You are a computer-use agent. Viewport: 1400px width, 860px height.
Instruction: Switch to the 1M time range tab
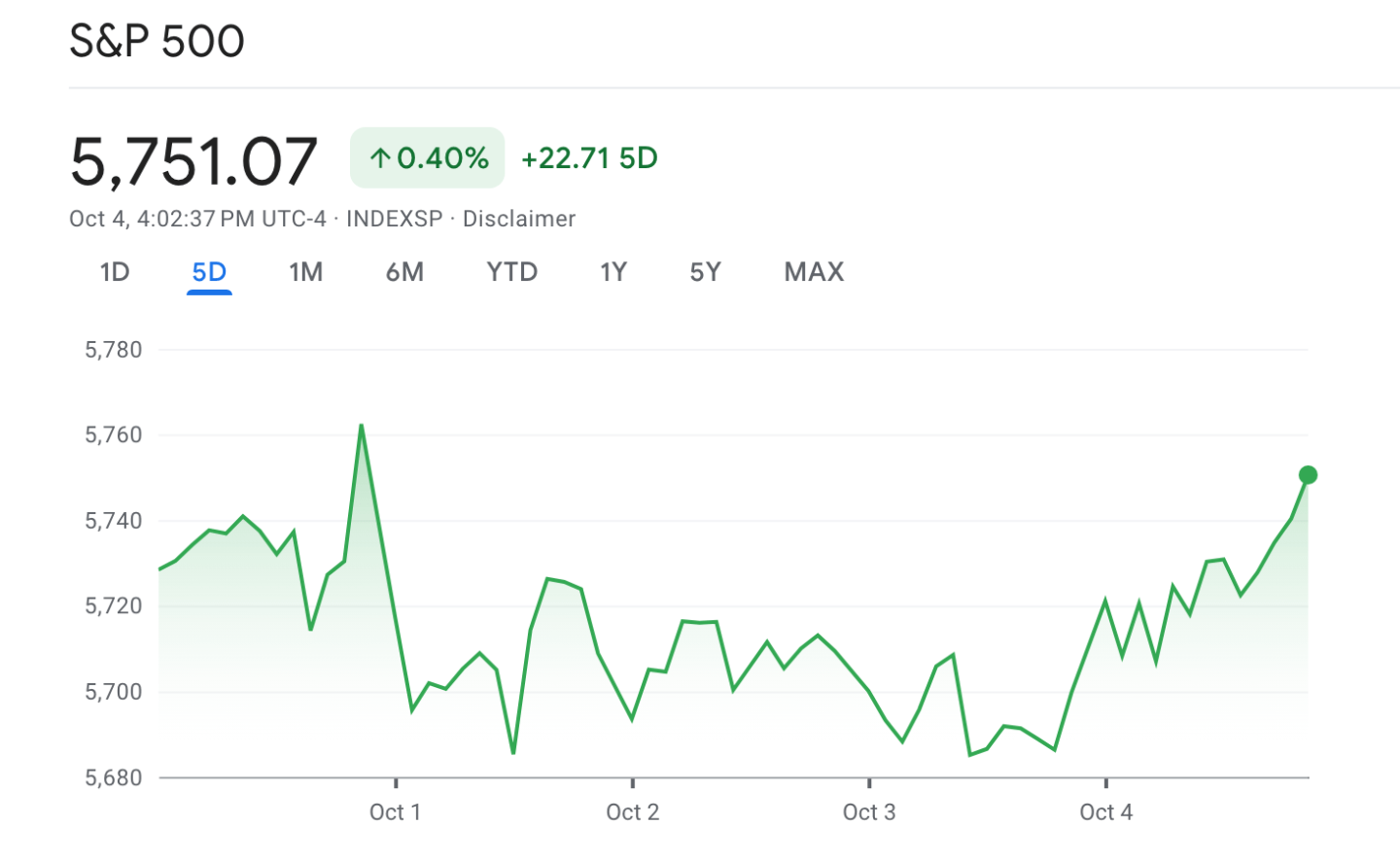(x=305, y=272)
